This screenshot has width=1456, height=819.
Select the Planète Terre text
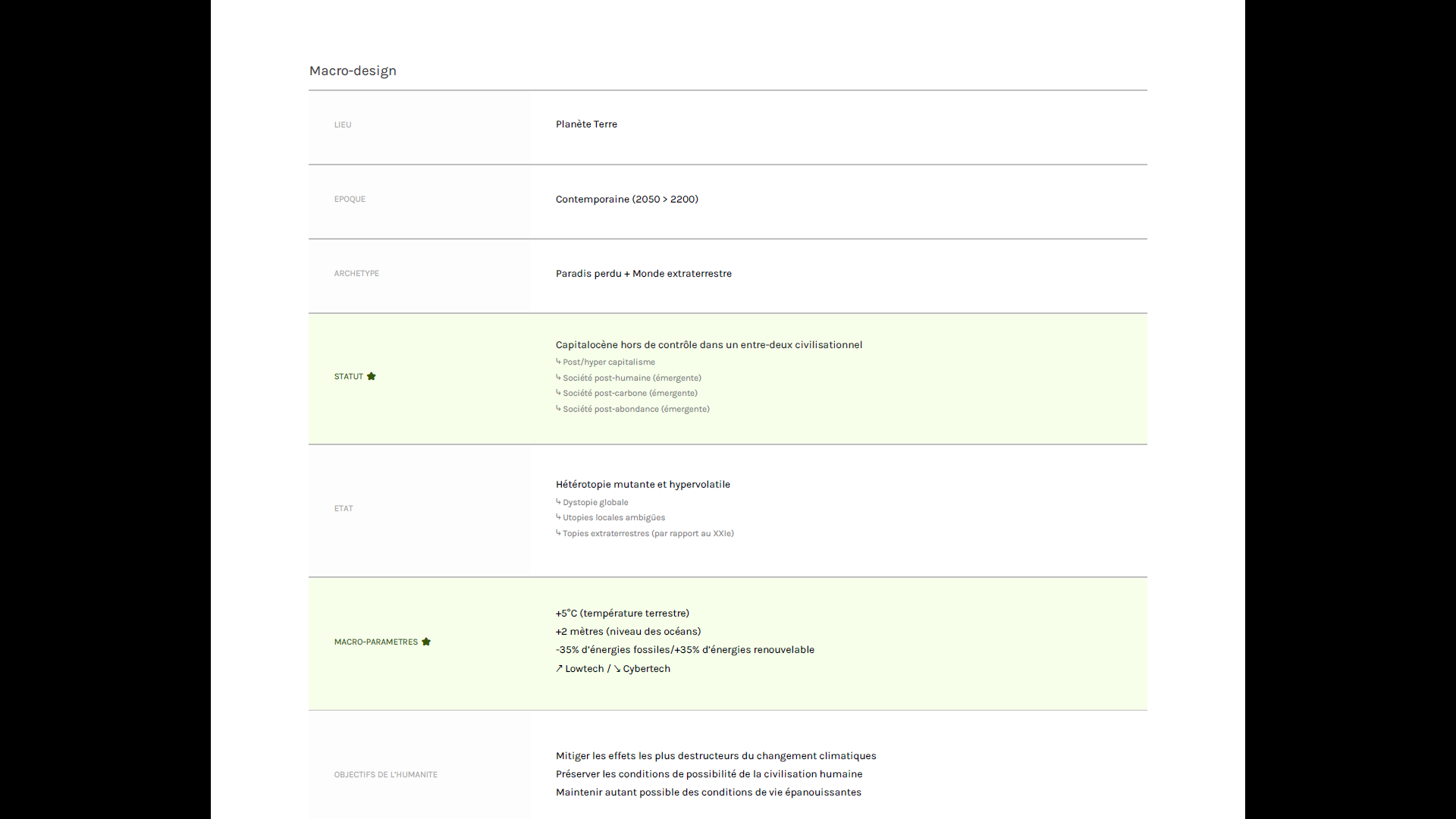pos(586,124)
